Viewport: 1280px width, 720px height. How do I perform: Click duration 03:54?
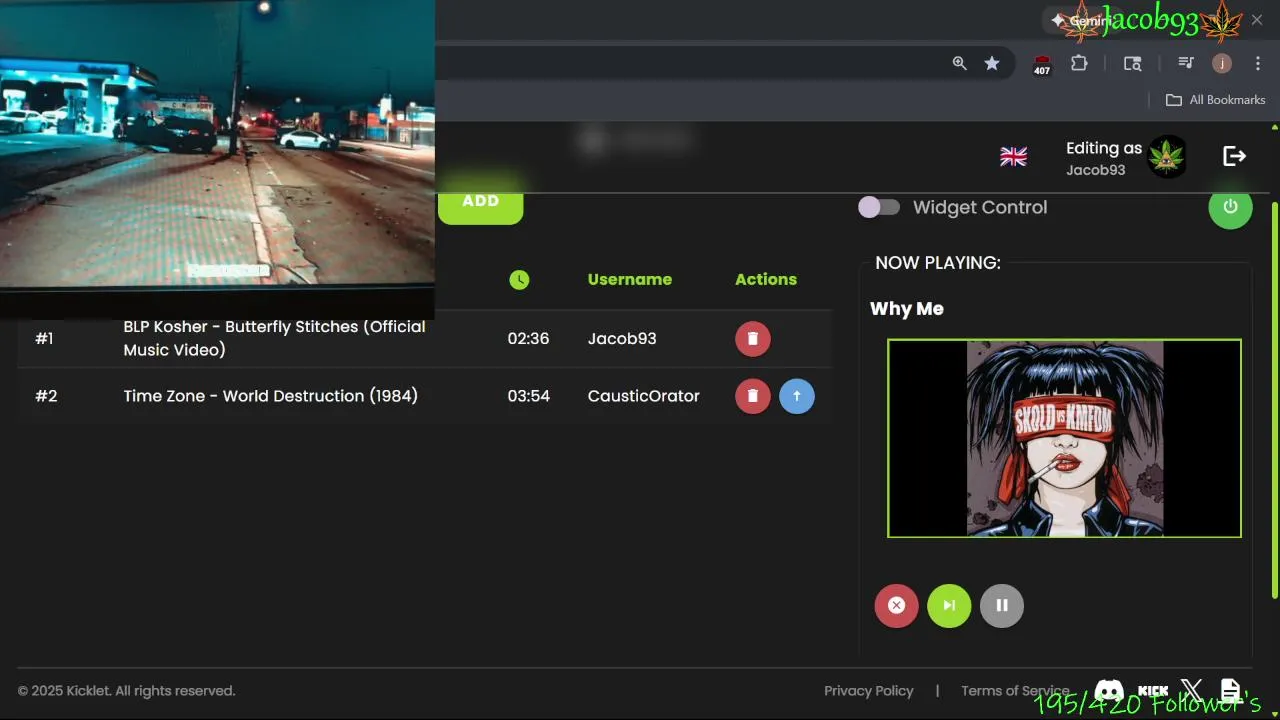(528, 396)
